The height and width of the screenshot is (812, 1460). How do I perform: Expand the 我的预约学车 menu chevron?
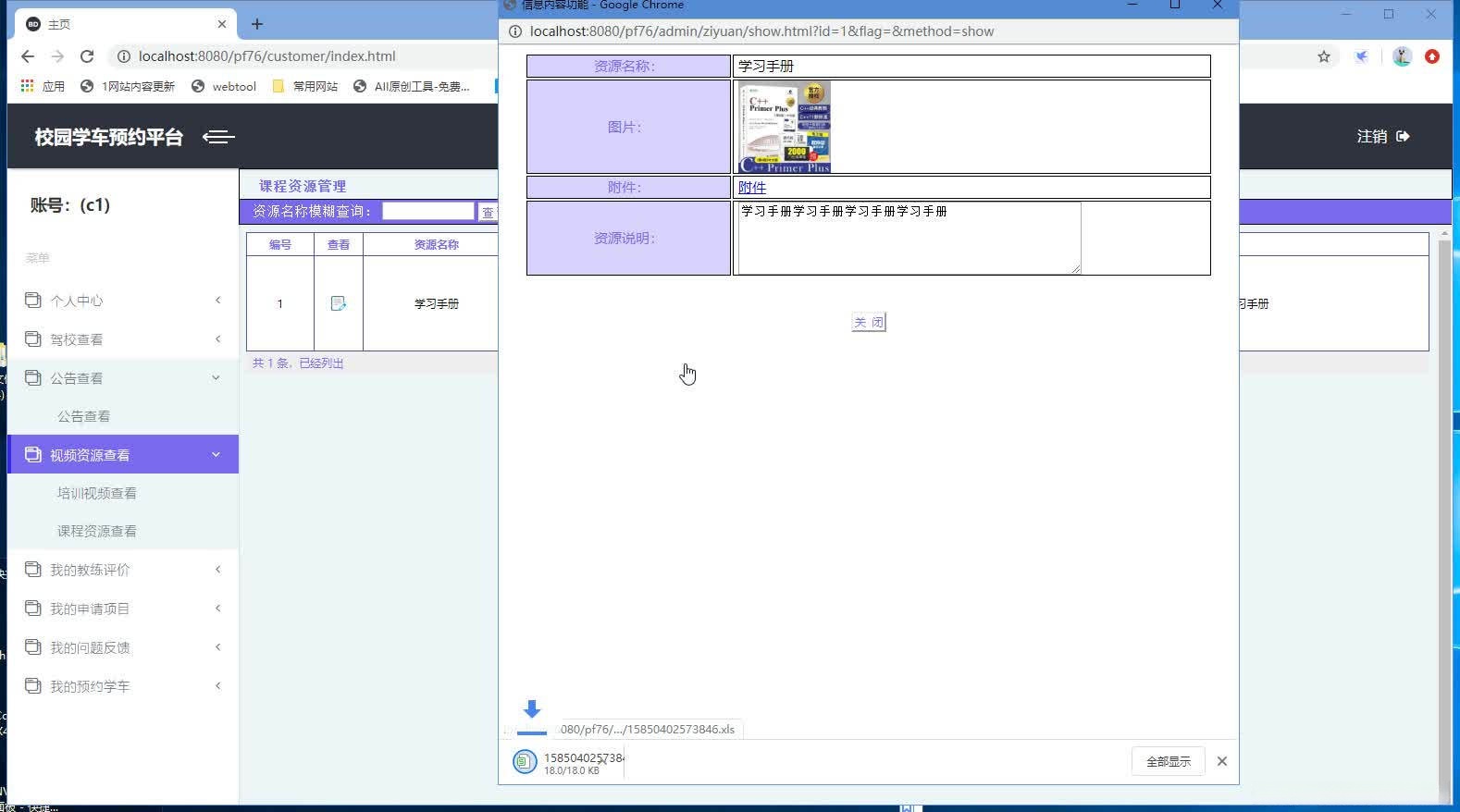[218, 685]
